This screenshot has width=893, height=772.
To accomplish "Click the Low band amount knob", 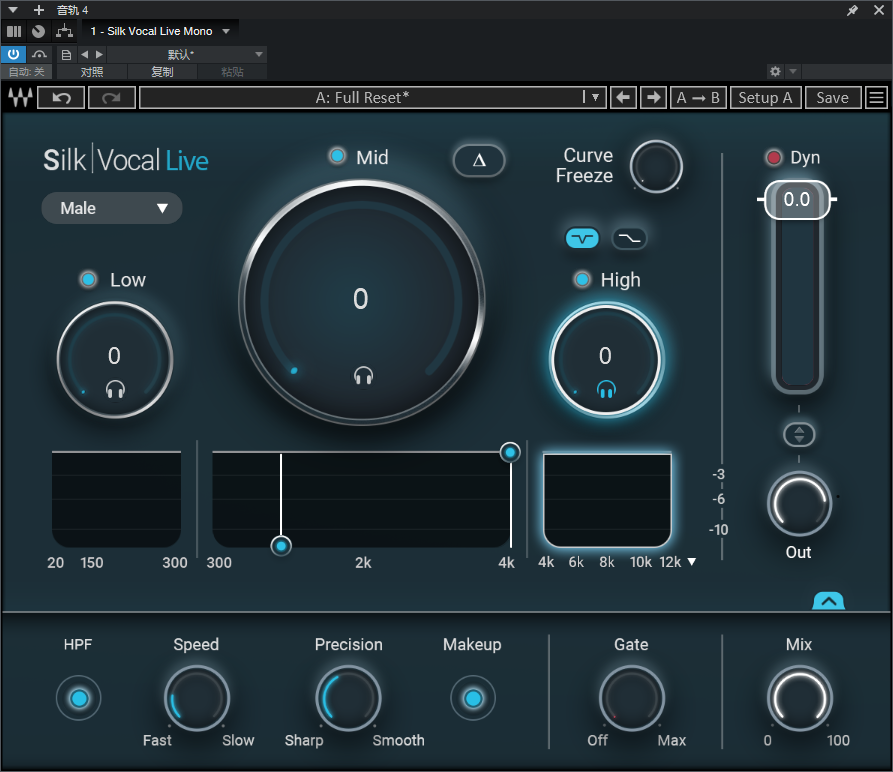I will (115, 360).
